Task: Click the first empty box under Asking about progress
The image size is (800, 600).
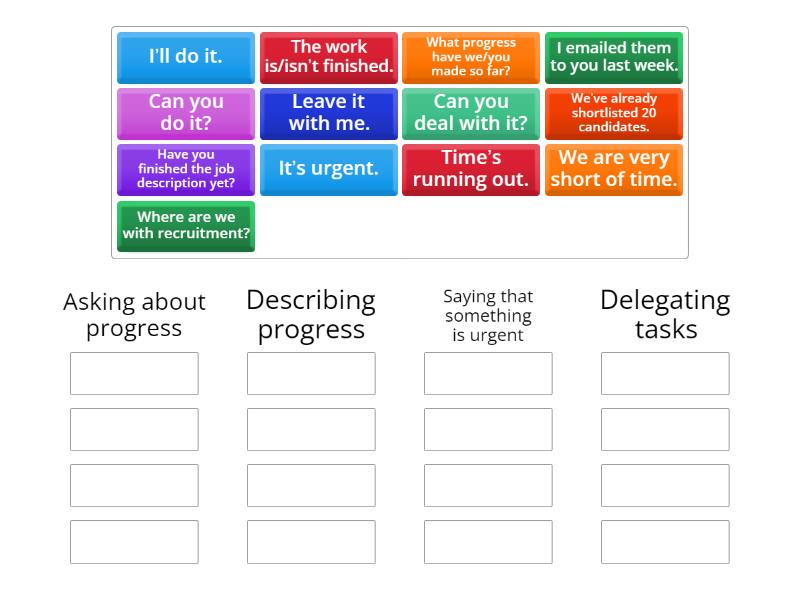Action: coord(134,373)
